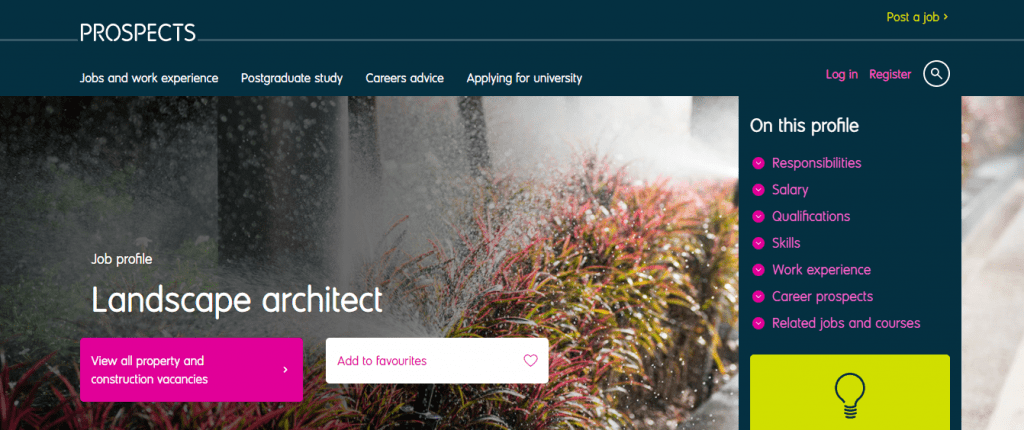Open the search magnifier icon
The width and height of the screenshot is (1024, 430).
(x=936, y=73)
